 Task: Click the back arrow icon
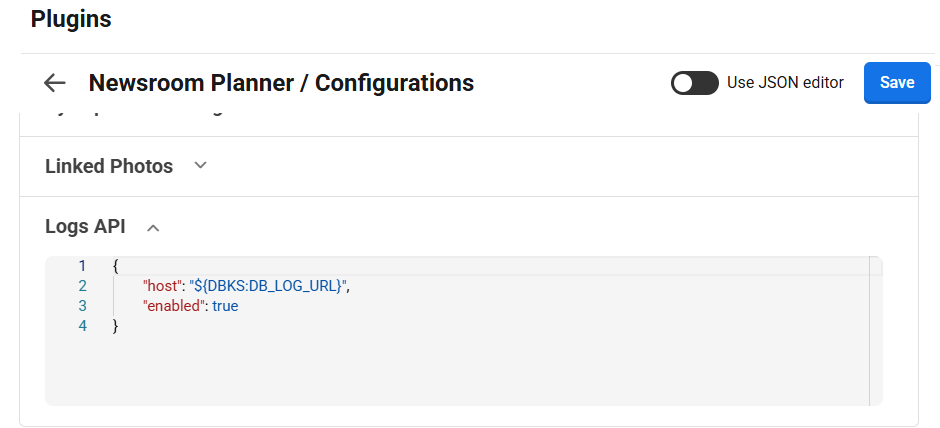pos(54,83)
